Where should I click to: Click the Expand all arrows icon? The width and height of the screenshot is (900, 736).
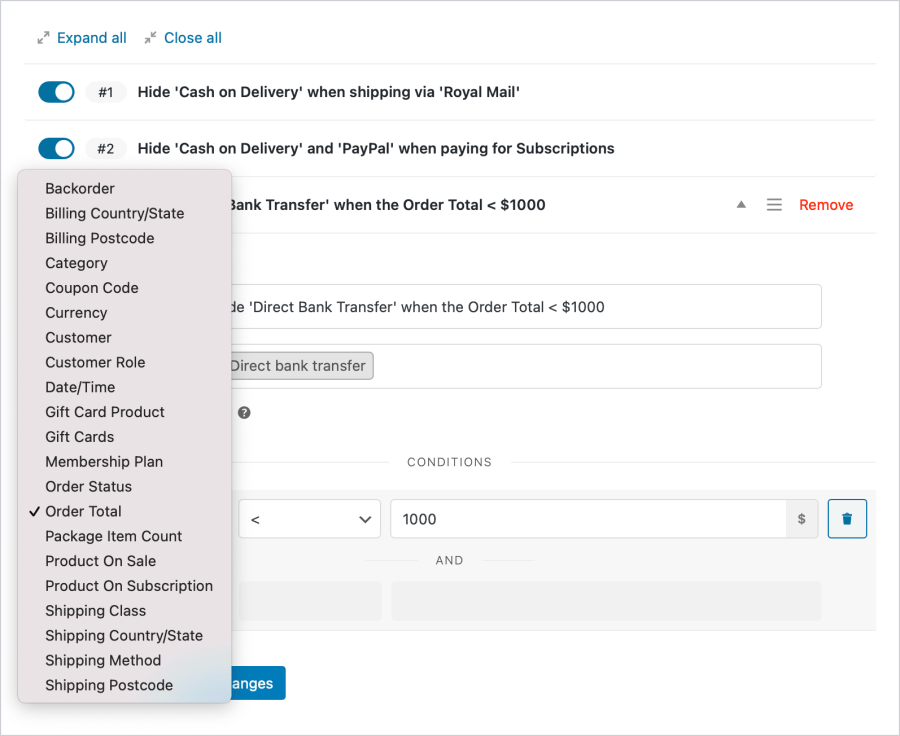click(x=43, y=38)
